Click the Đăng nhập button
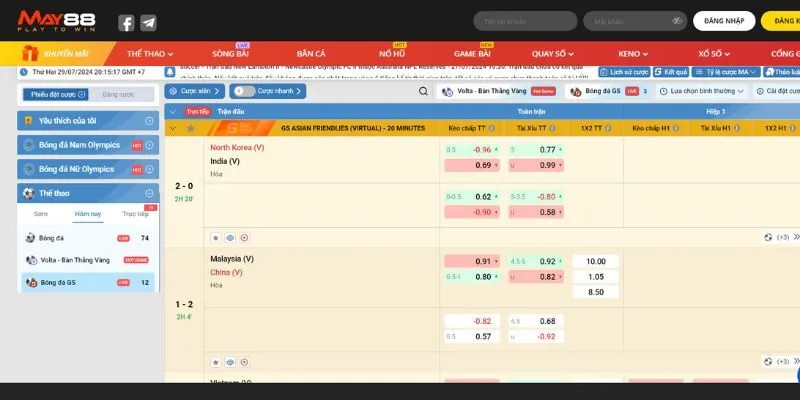The height and width of the screenshot is (400, 800). click(x=727, y=21)
